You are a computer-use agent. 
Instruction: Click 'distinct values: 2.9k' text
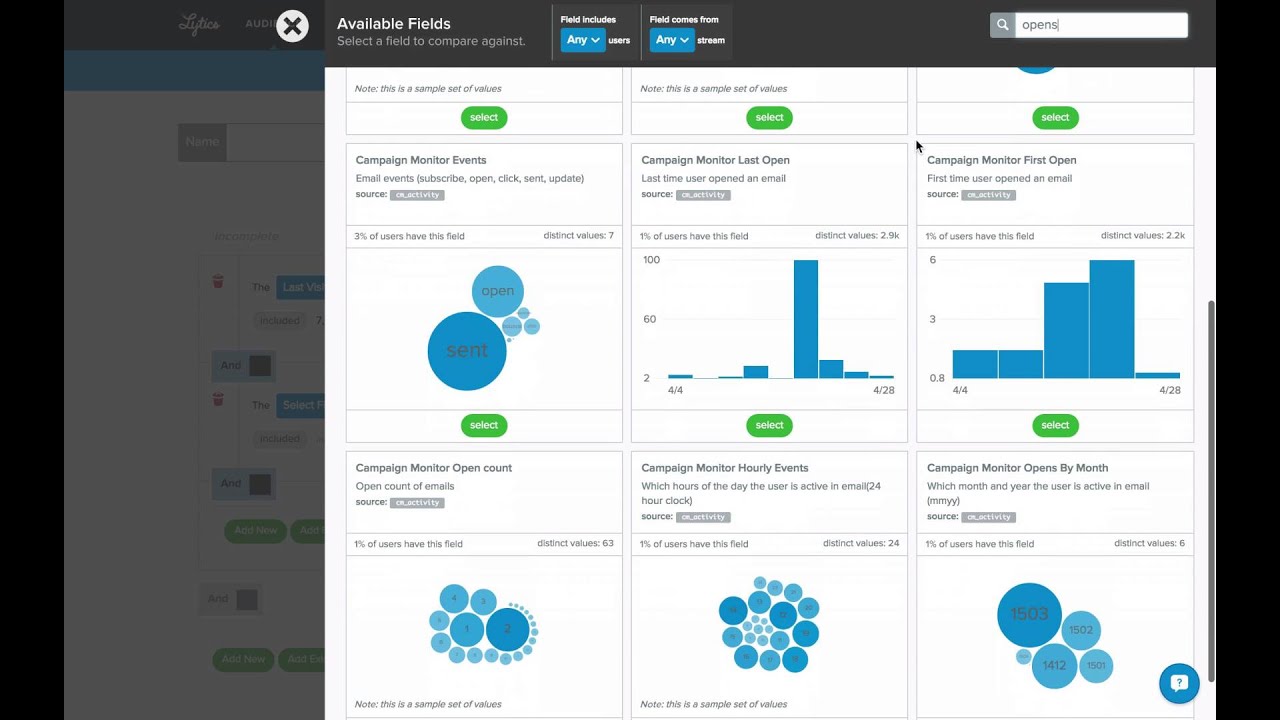[x=857, y=236]
